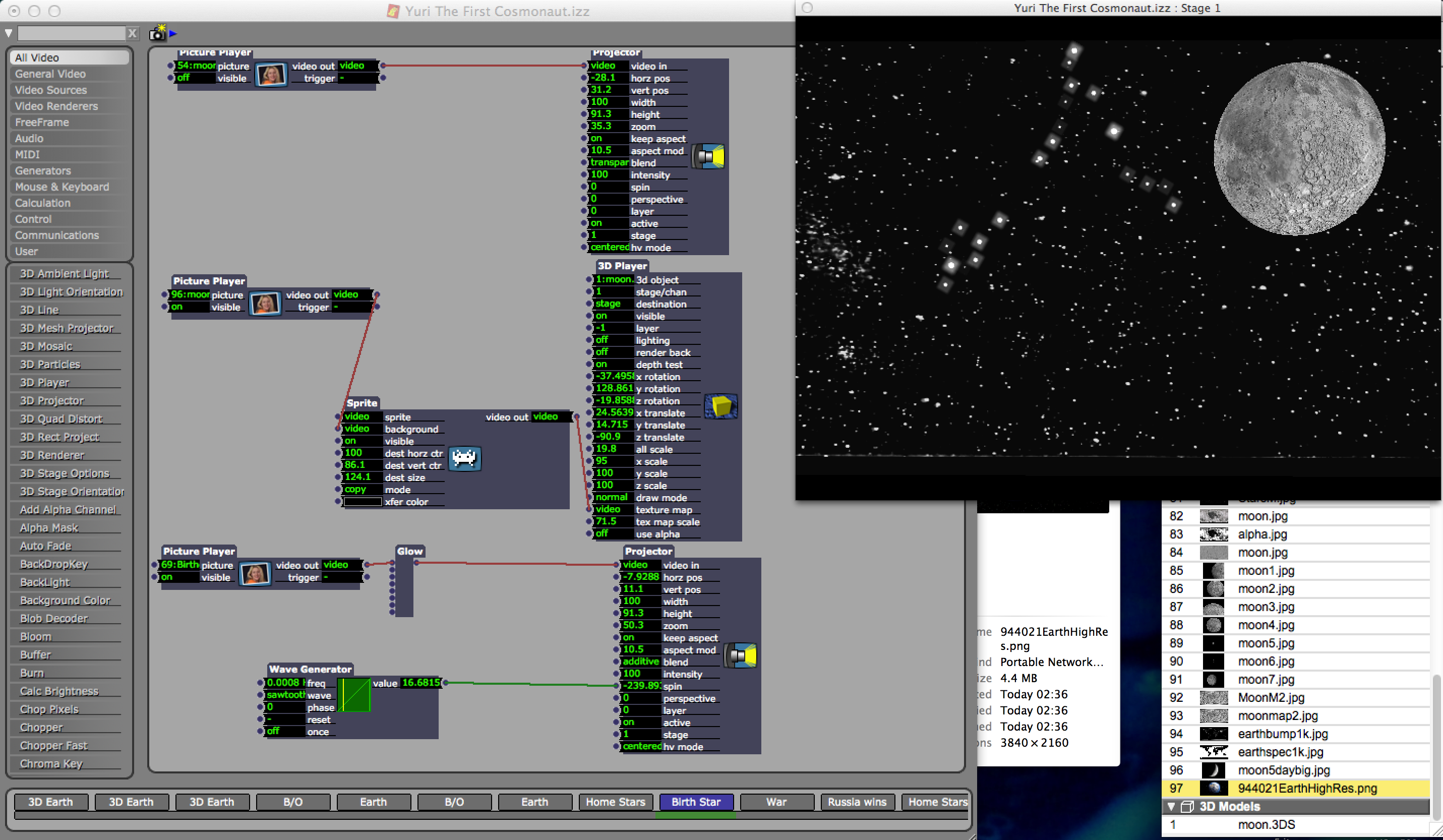
Task: Jump to the Russia wins scene
Action: pos(857,802)
